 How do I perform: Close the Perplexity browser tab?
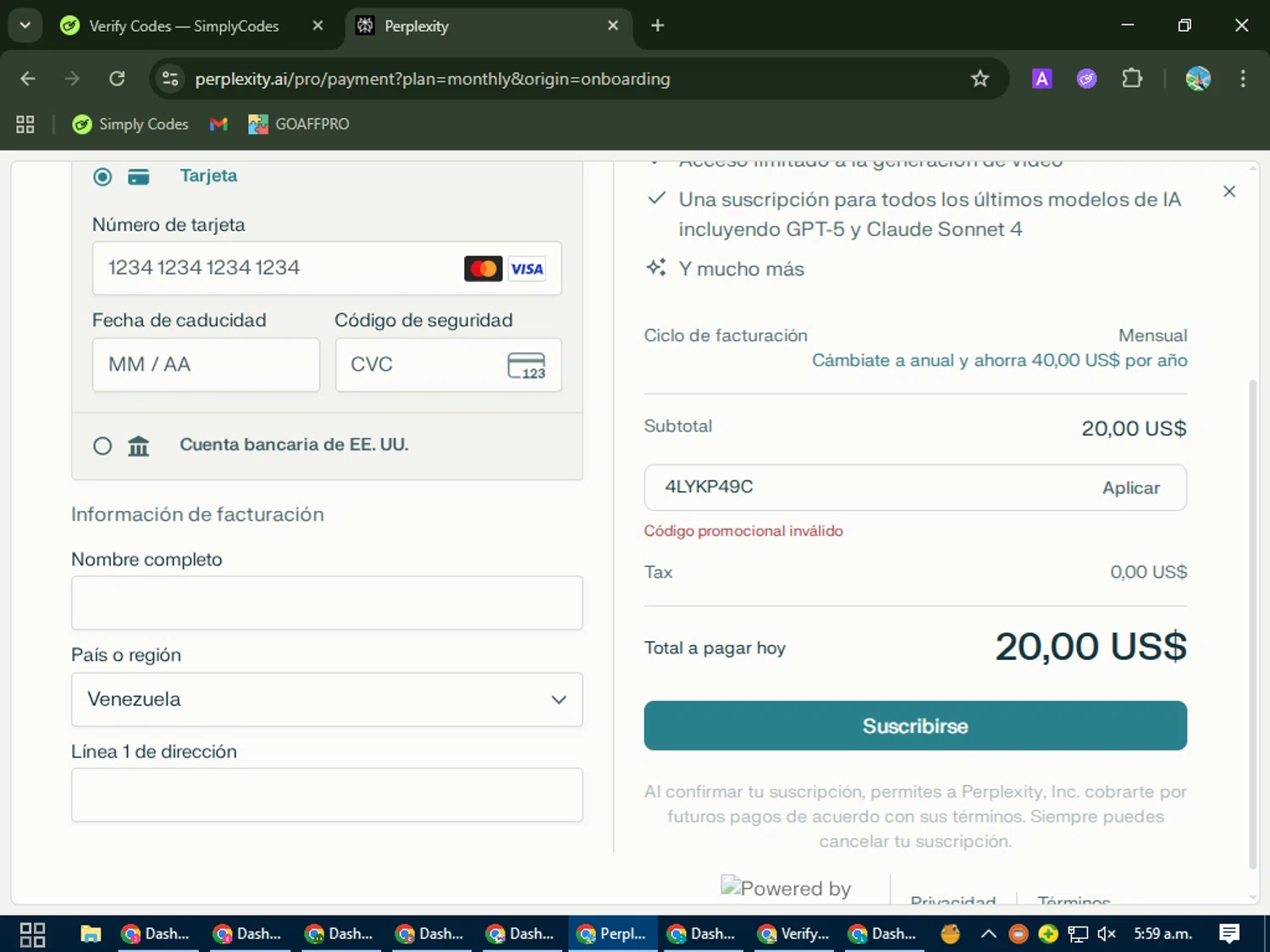(613, 25)
